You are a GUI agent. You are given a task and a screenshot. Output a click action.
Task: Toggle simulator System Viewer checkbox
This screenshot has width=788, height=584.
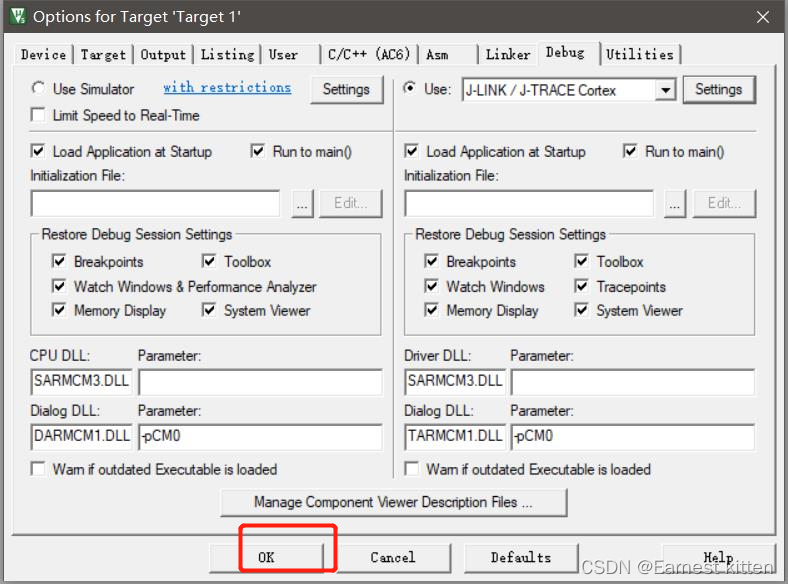(209, 310)
